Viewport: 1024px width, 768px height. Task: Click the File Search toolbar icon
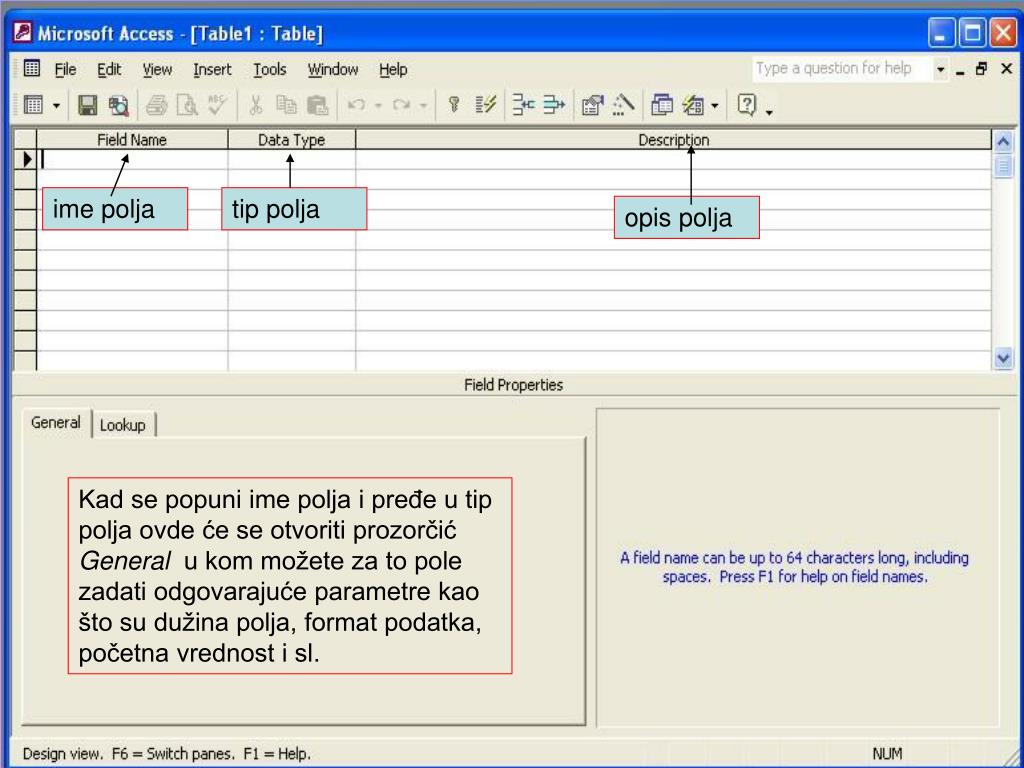coord(118,105)
